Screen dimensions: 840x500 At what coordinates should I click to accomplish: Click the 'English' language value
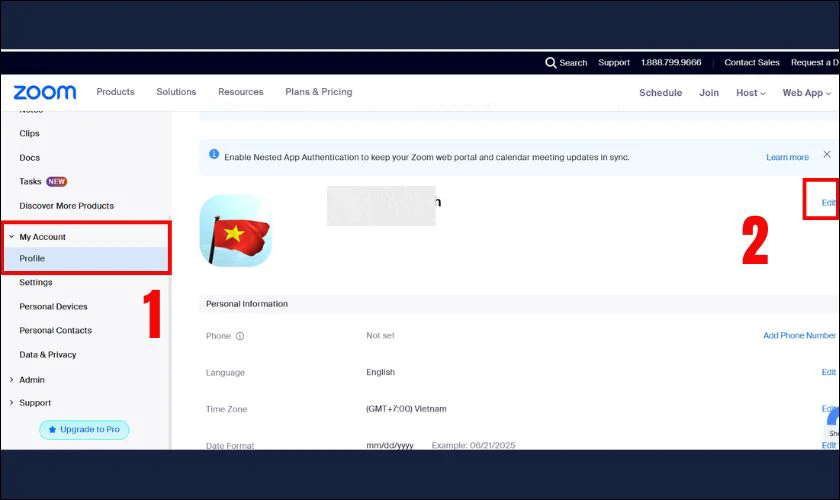coord(380,372)
